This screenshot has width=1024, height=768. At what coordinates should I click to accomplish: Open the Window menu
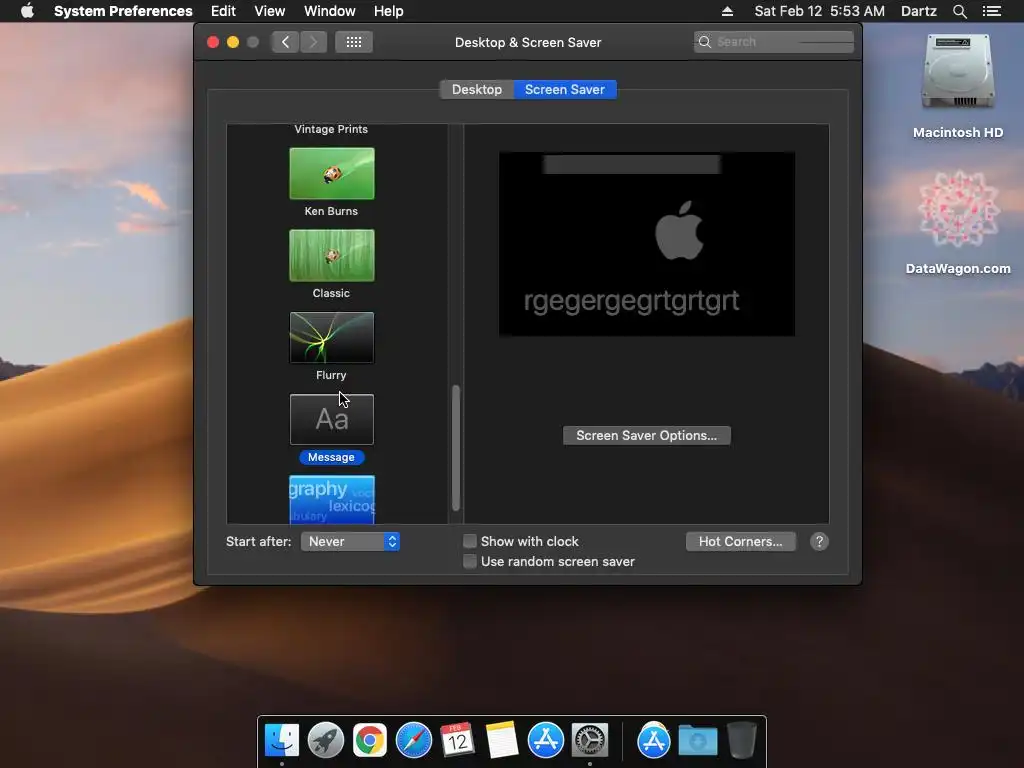point(330,11)
